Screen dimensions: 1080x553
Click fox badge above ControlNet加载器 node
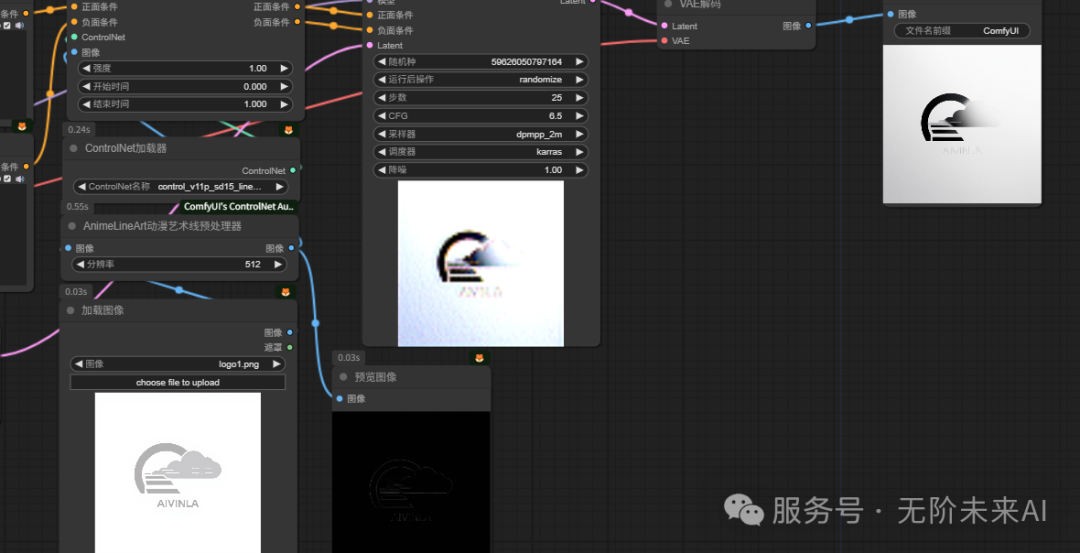289,129
